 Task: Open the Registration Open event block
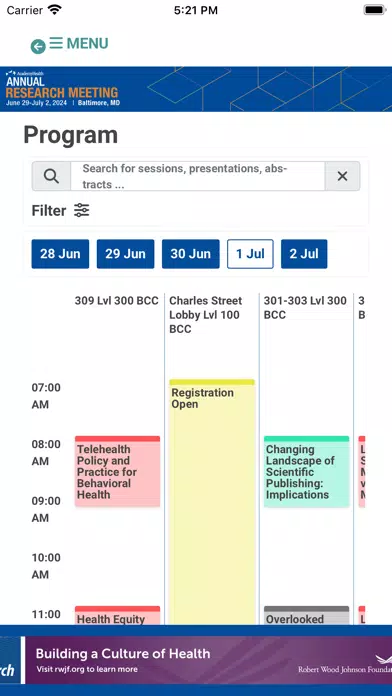212,502
